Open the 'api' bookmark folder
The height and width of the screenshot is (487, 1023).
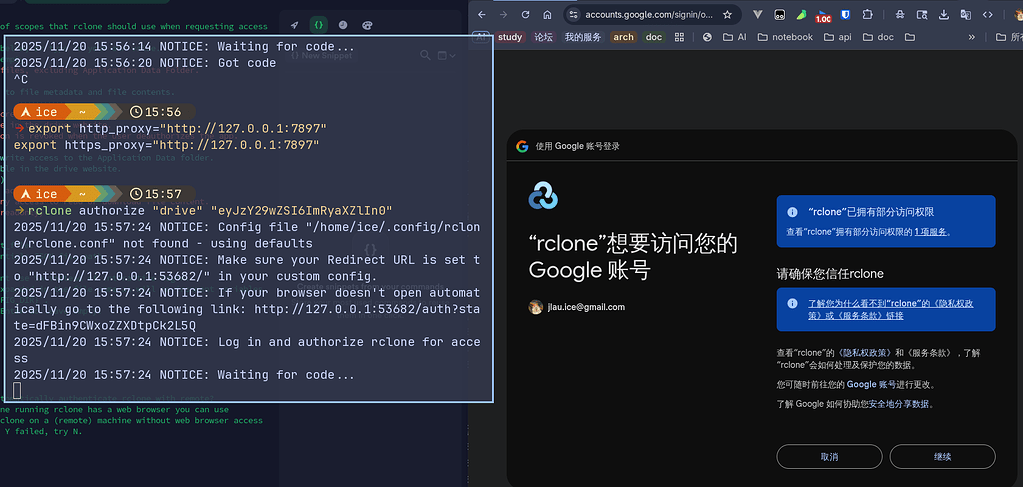pyautogui.click(x=838, y=37)
